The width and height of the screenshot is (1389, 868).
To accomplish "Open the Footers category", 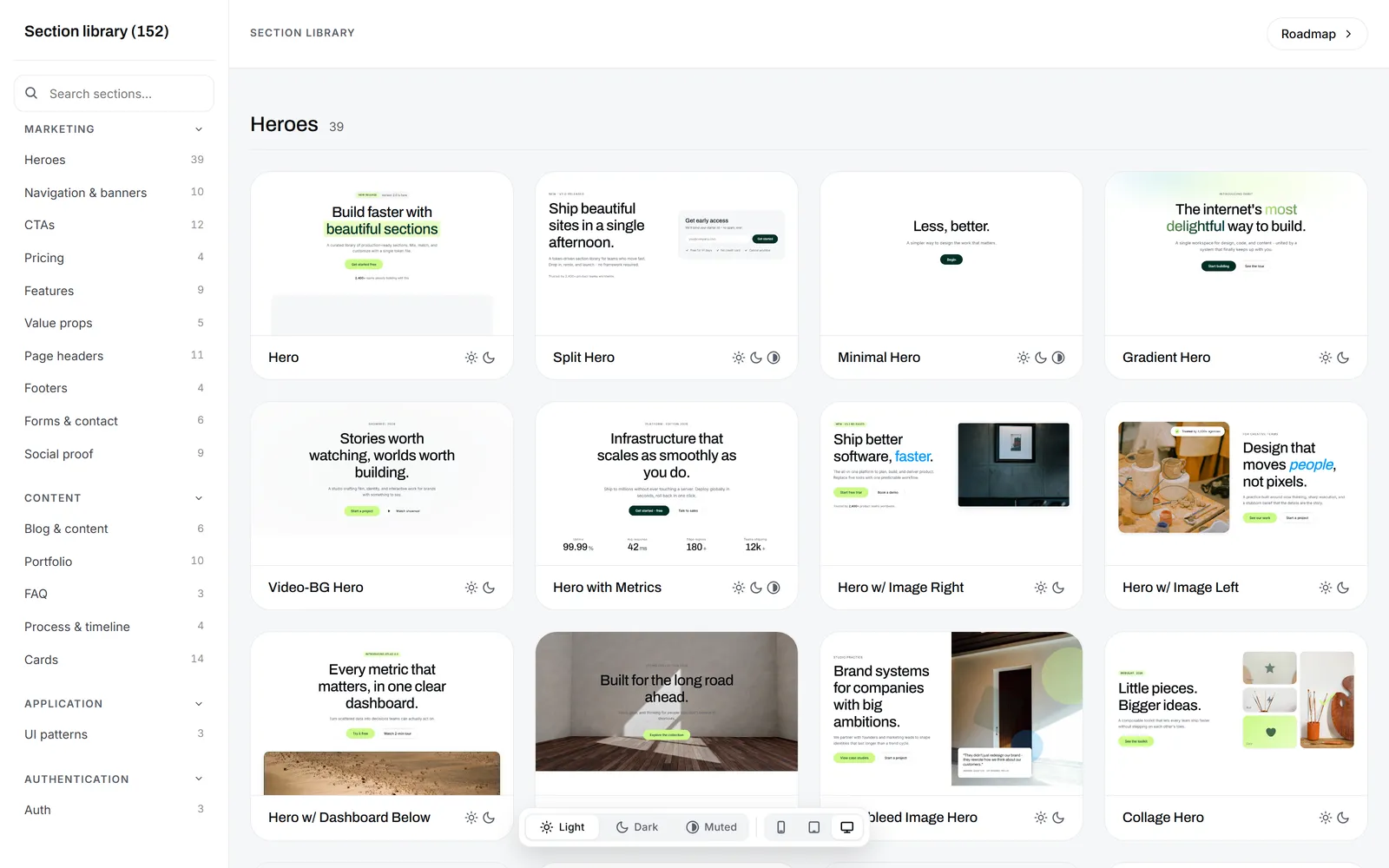I will coord(114,388).
